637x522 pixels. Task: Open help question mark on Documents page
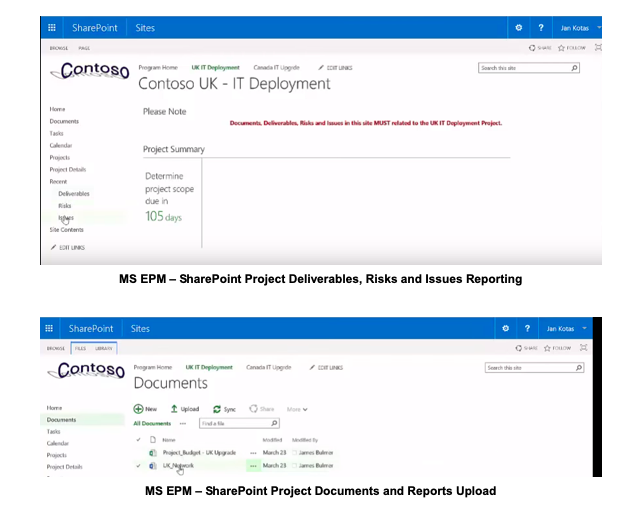[527, 328]
